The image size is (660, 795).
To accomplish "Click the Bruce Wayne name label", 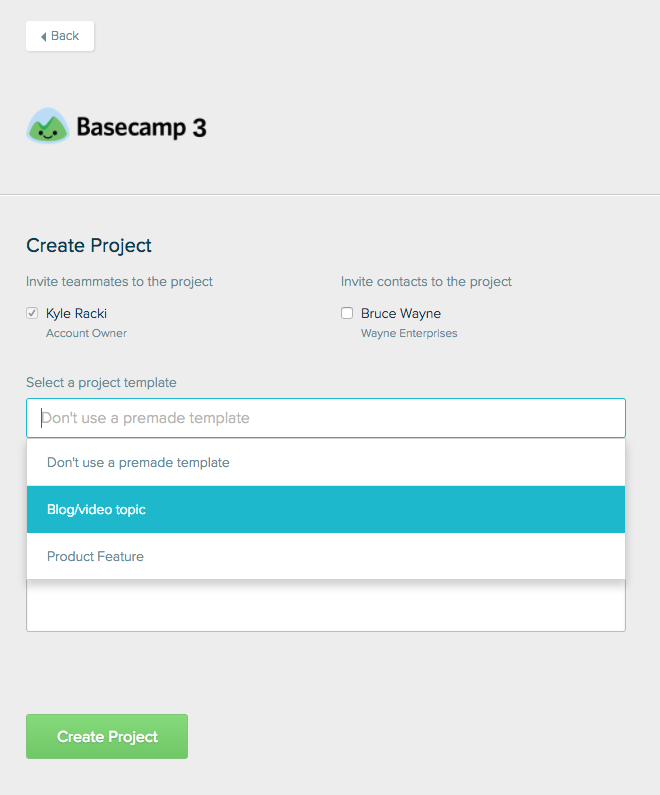I will click(x=400, y=313).
